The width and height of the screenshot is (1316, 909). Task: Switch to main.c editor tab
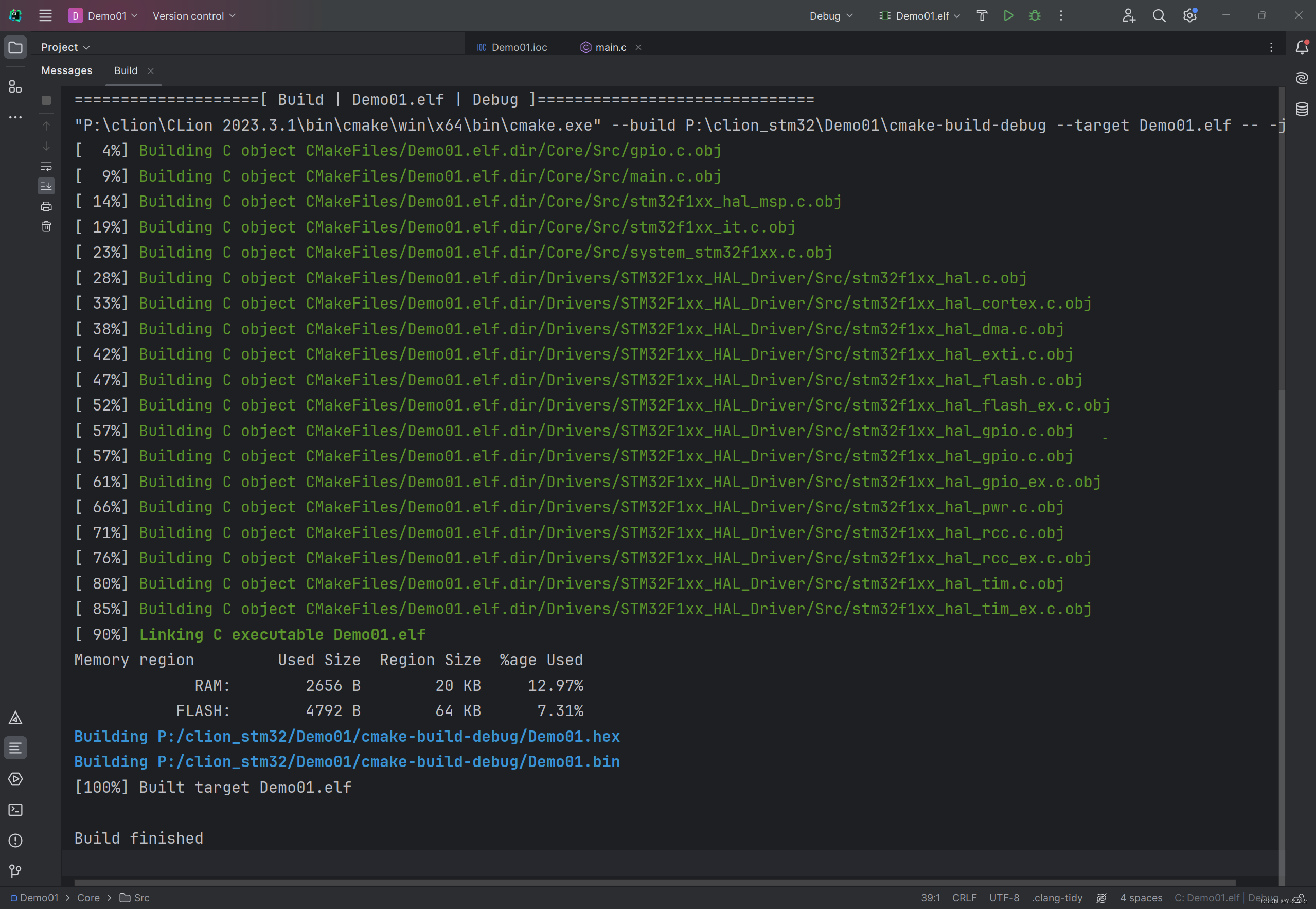(603, 47)
